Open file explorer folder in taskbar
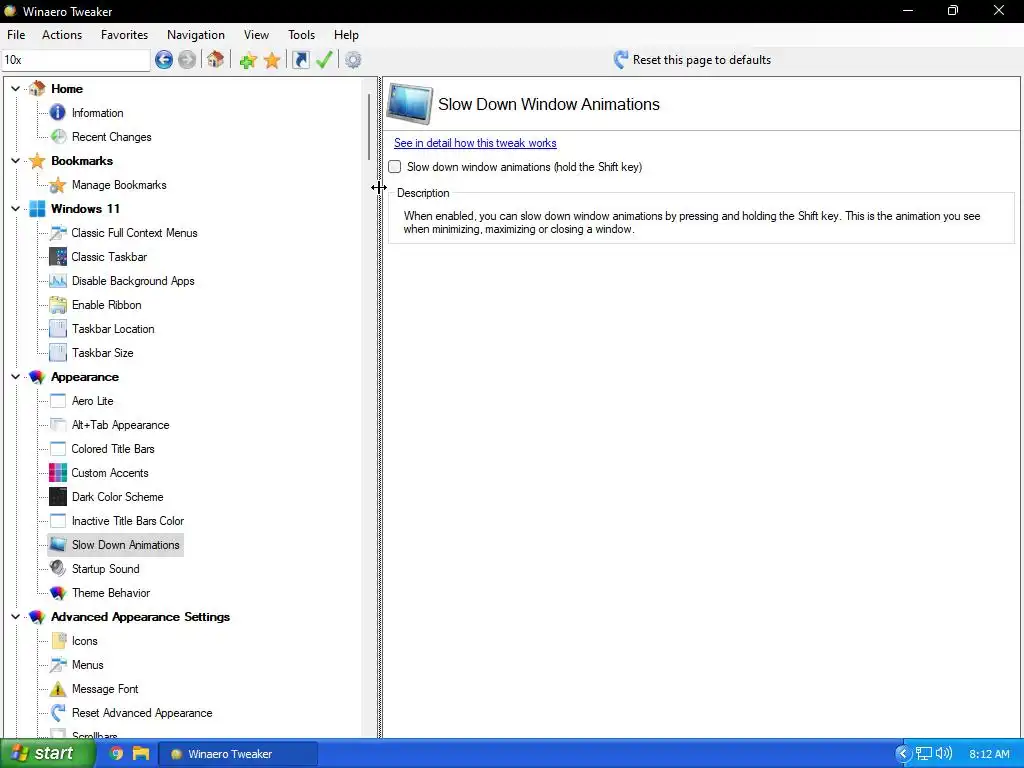Viewport: 1024px width, 768px height. [141, 754]
